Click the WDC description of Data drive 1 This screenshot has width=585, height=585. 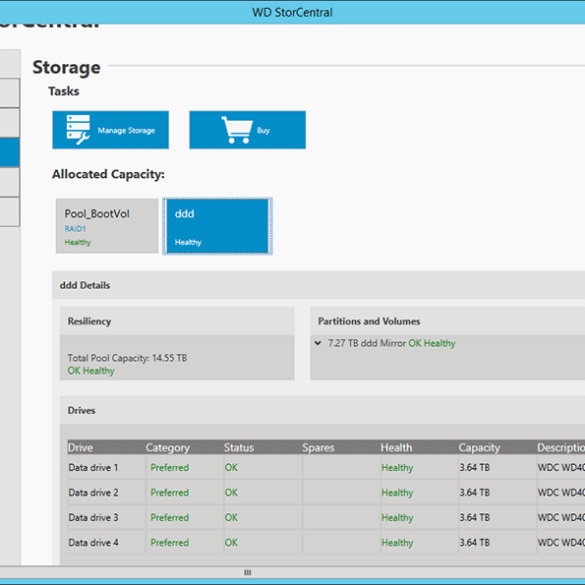[x=561, y=467]
